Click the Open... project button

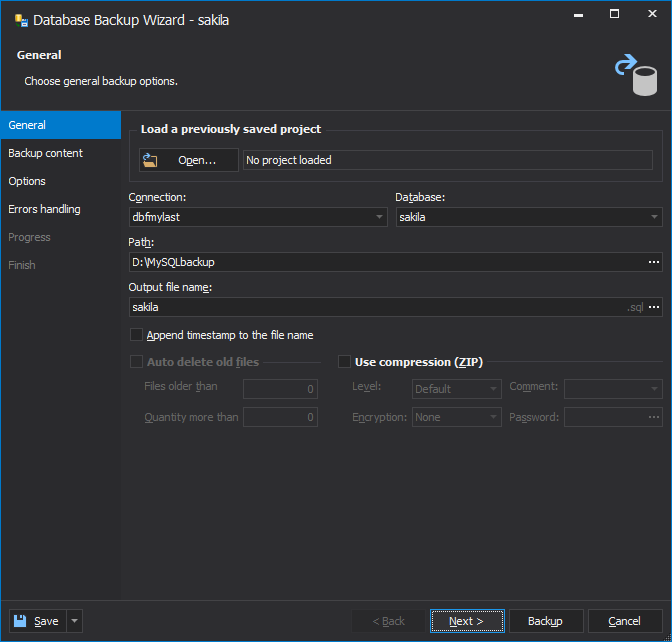pos(189,160)
